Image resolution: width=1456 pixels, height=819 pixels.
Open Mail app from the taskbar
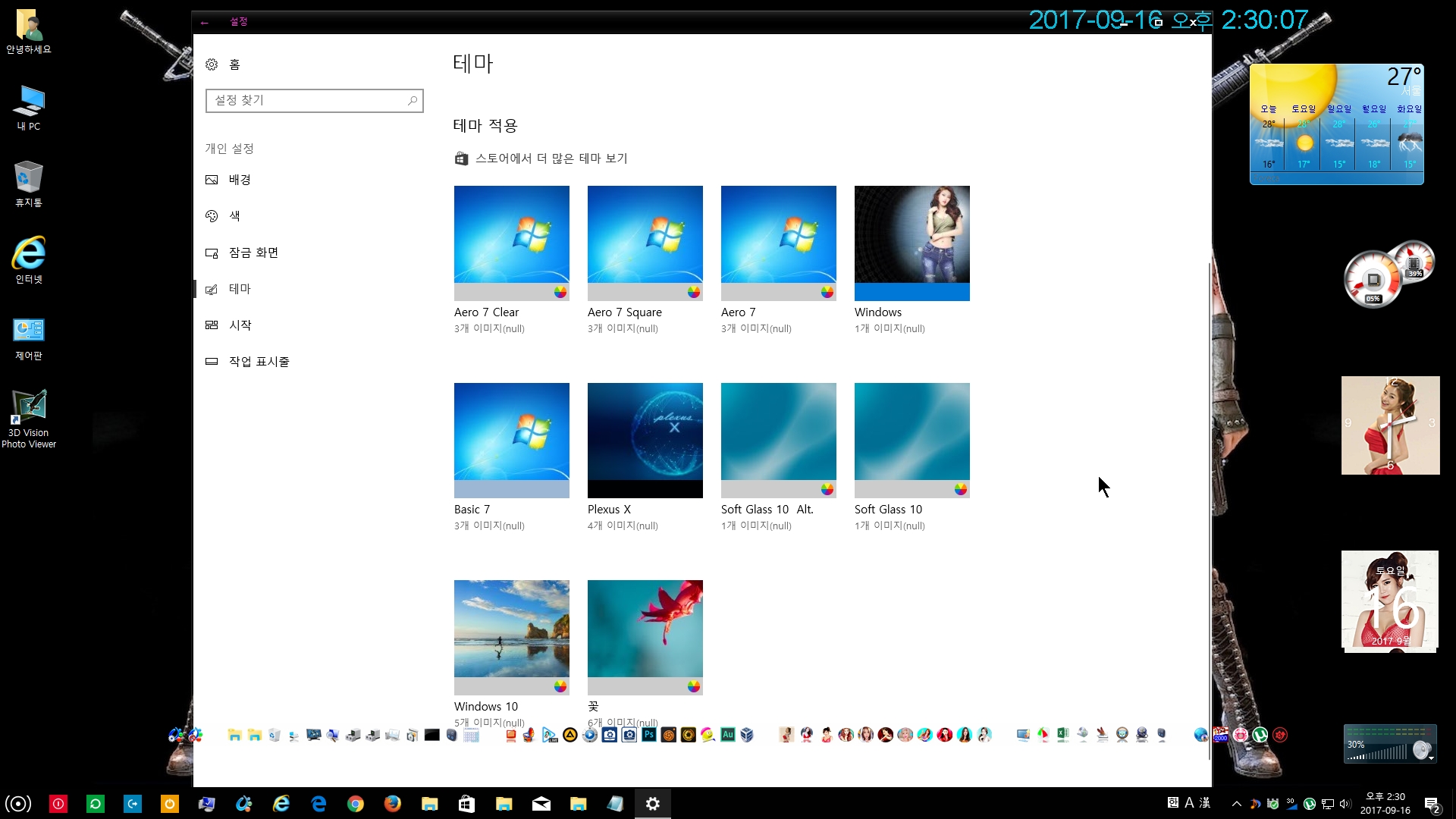pyautogui.click(x=541, y=804)
